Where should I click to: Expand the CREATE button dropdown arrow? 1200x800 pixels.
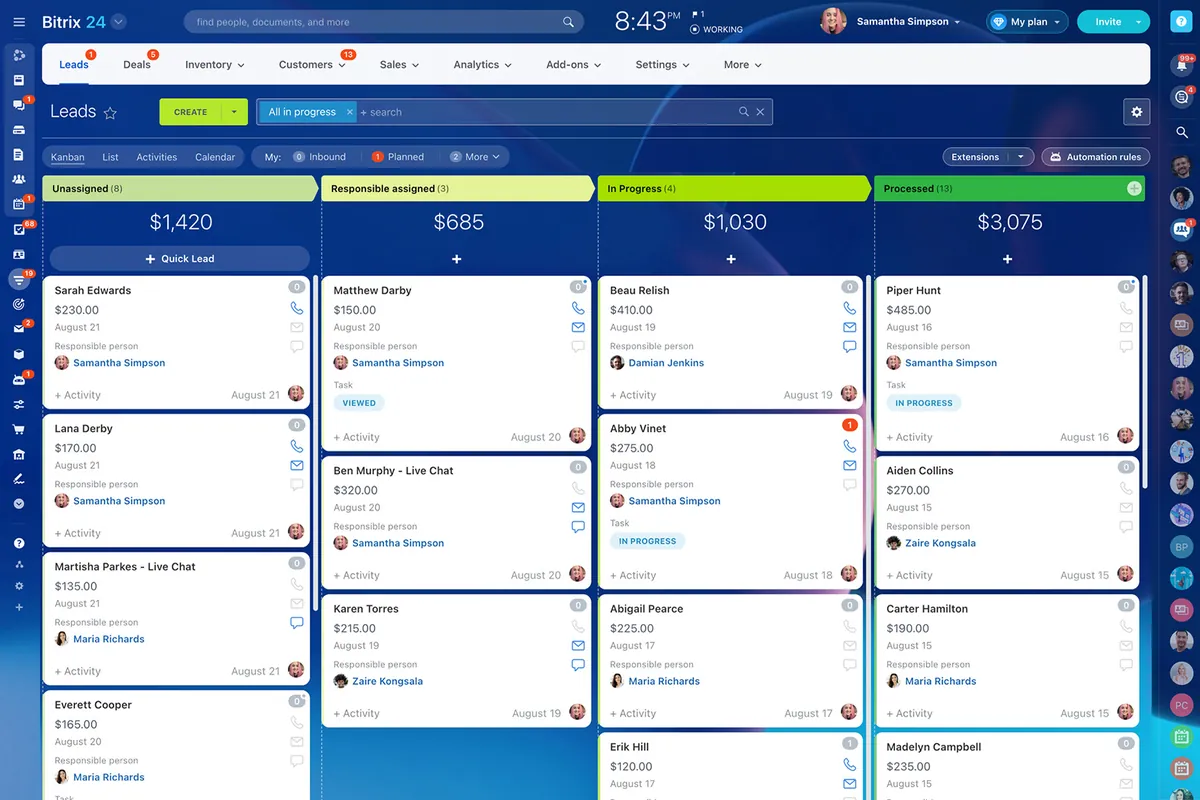point(234,112)
